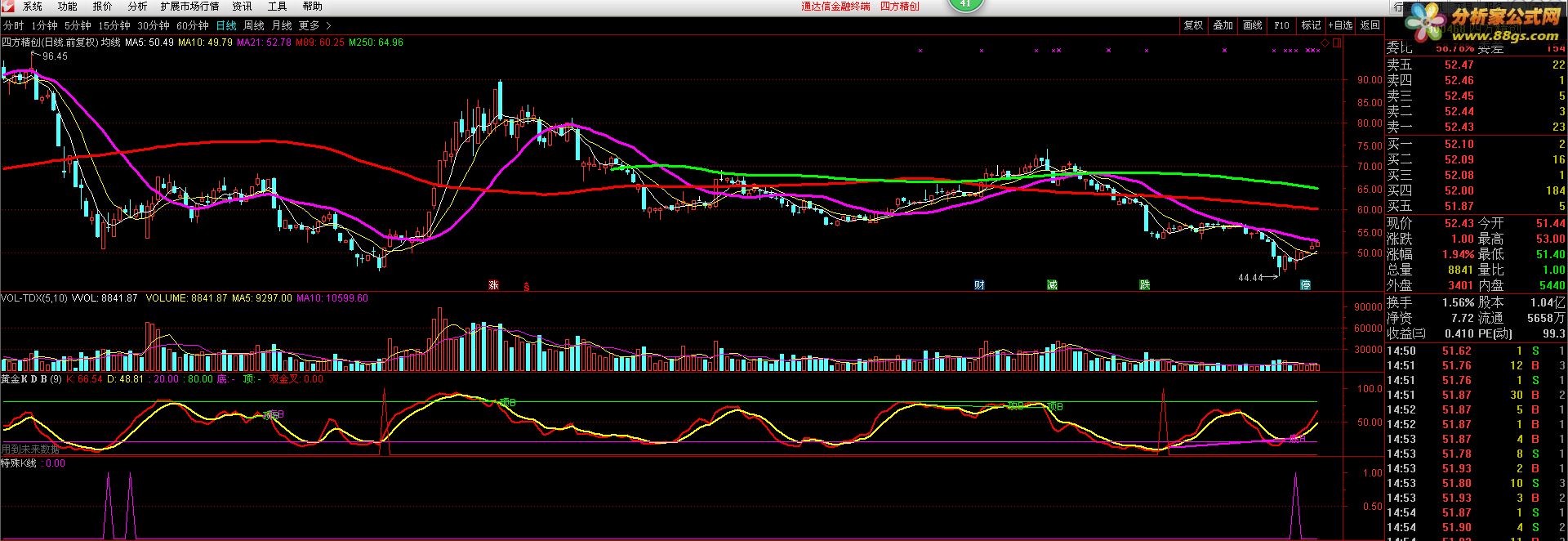Click the MA10: 49.79 indicator label
Image resolution: width=1568 pixels, height=541 pixels.
(205, 42)
